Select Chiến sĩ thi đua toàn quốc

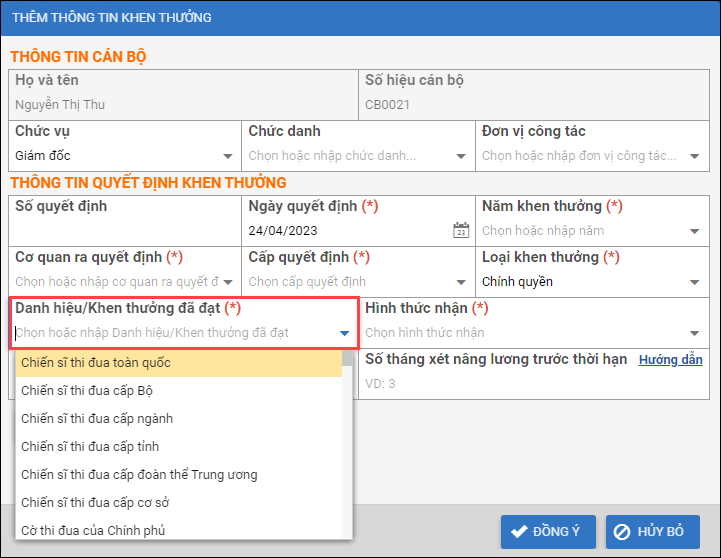178,363
